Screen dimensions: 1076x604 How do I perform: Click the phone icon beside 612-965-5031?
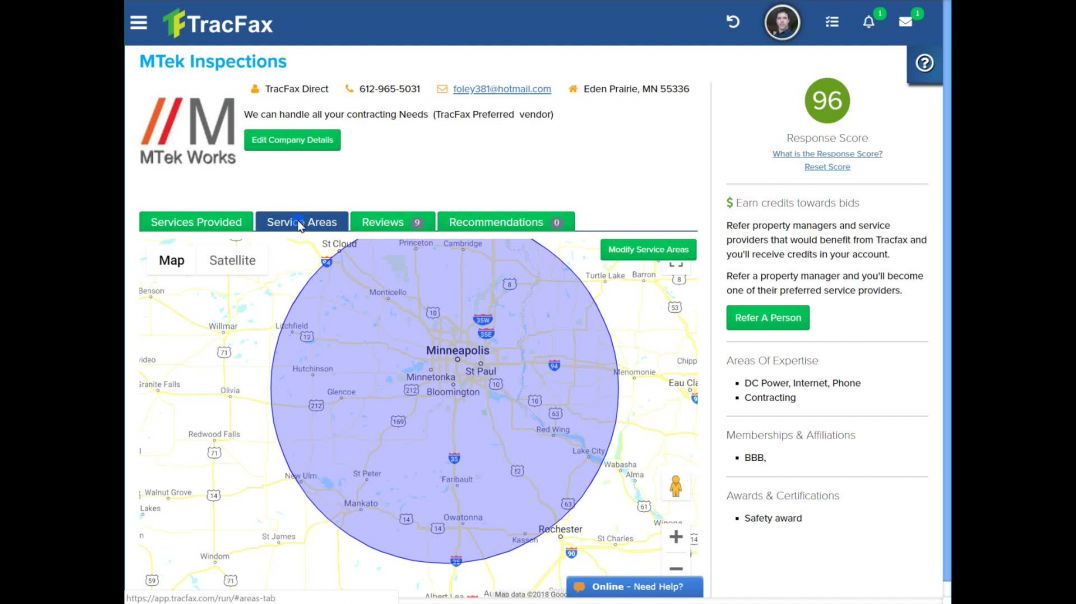tap(349, 89)
